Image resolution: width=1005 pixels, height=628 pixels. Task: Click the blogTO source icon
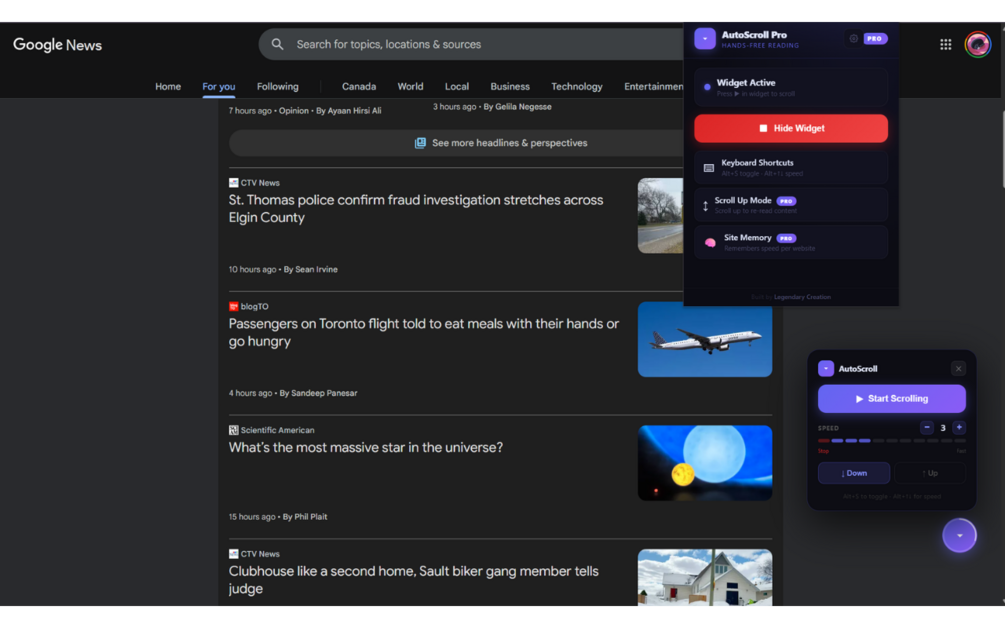[233, 306]
